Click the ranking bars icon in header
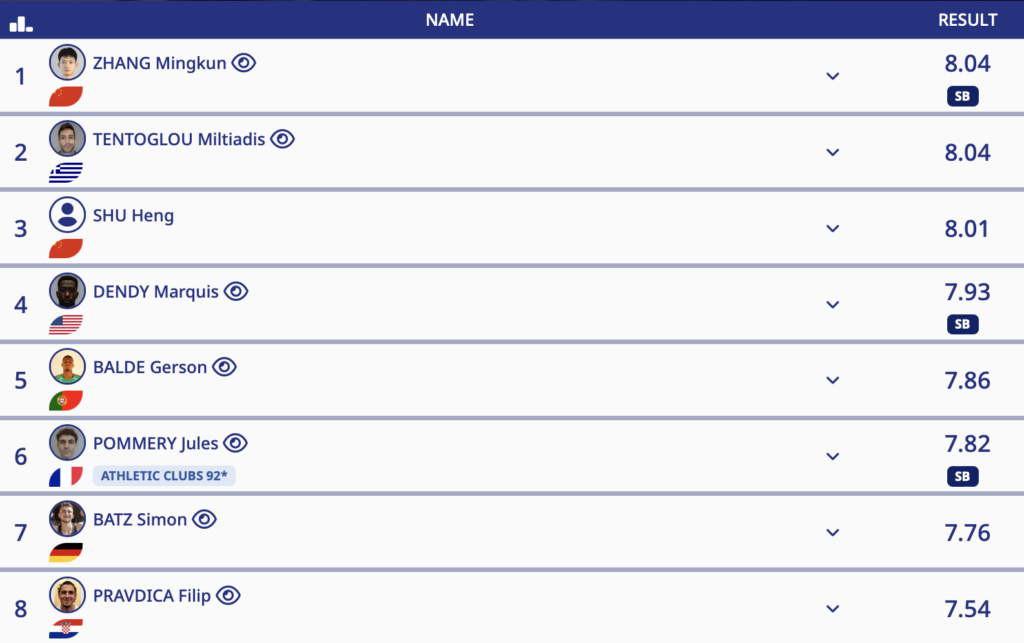This screenshot has width=1024, height=643. click(21, 22)
